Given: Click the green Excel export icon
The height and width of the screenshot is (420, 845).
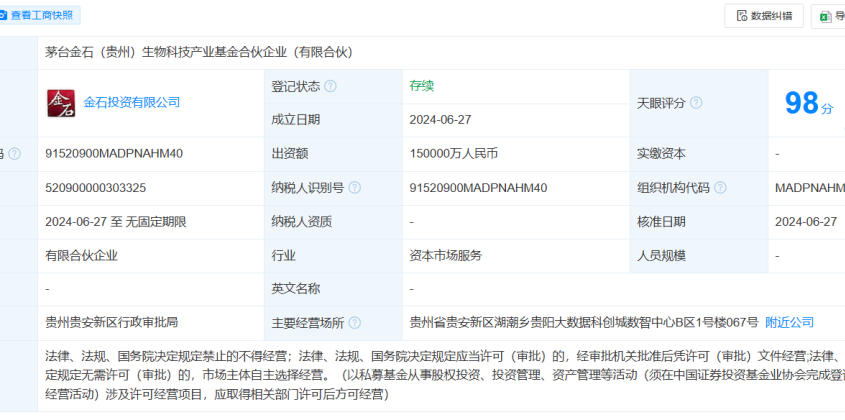Looking at the screenshot, I should (x=825, y=16).
